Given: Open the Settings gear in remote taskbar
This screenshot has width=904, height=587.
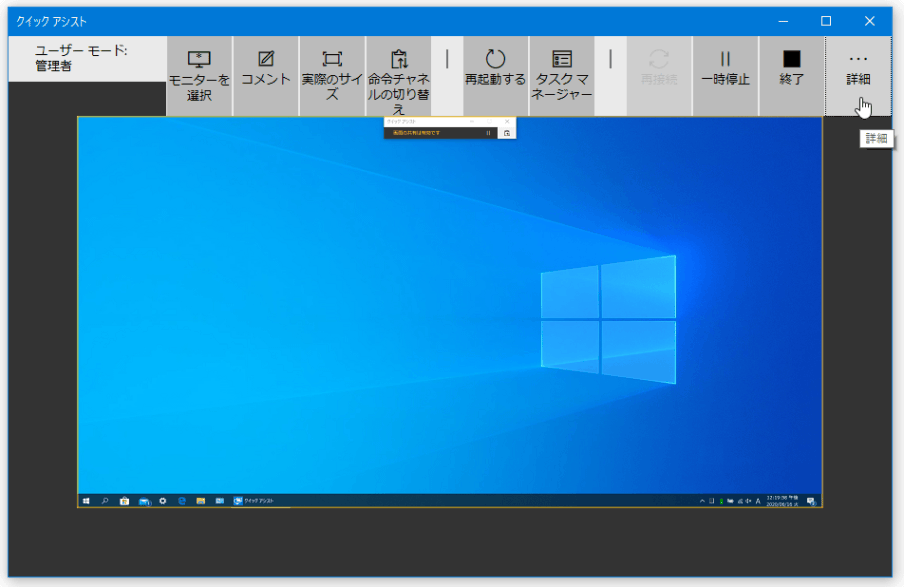Looking at the screenshot, I should tap(163, 501).
